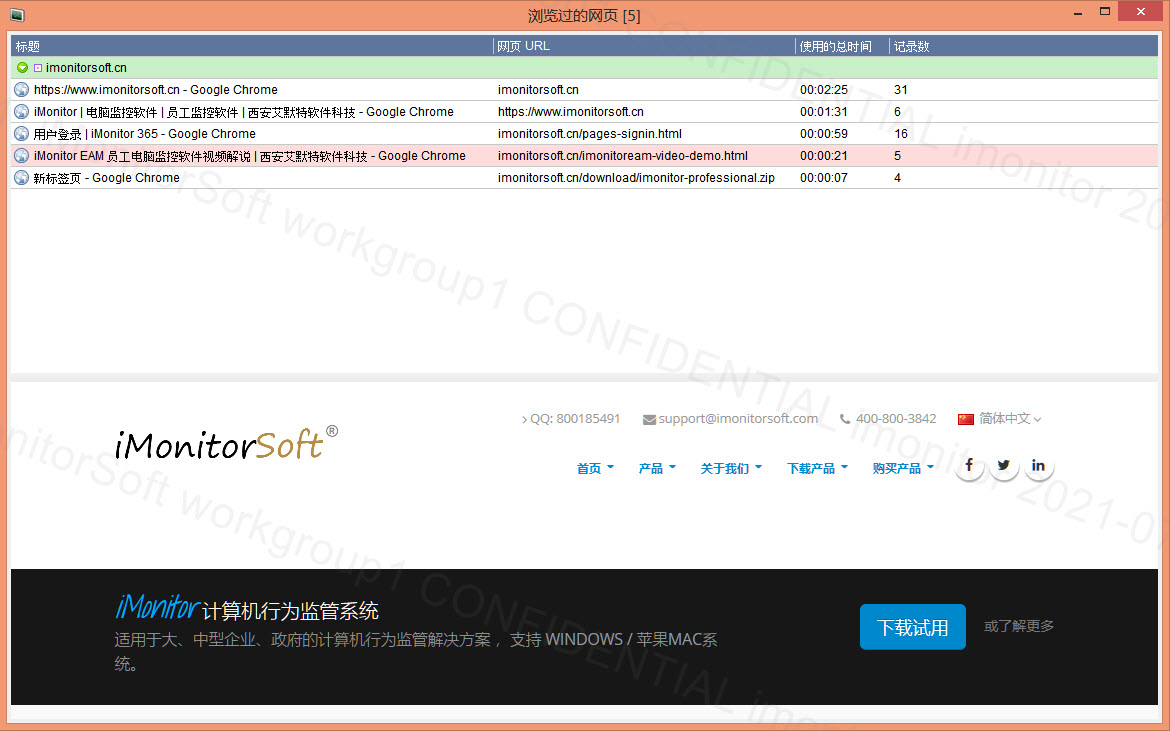Click URL cell https://www.imonitorsoft.cn
The height and width of the screenshot is (731, 1170).
(571, 112)
